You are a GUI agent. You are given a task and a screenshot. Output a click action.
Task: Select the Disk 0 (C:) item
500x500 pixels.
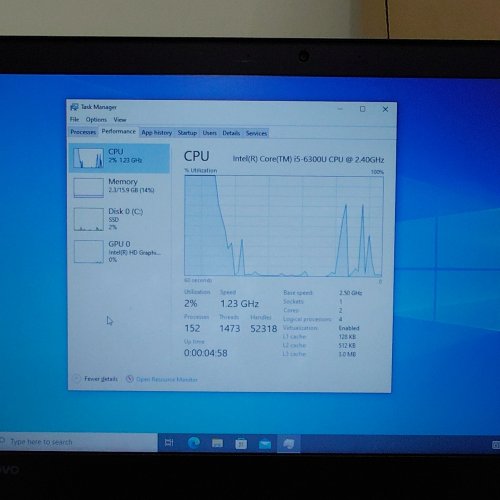click(x=119, y=219)
